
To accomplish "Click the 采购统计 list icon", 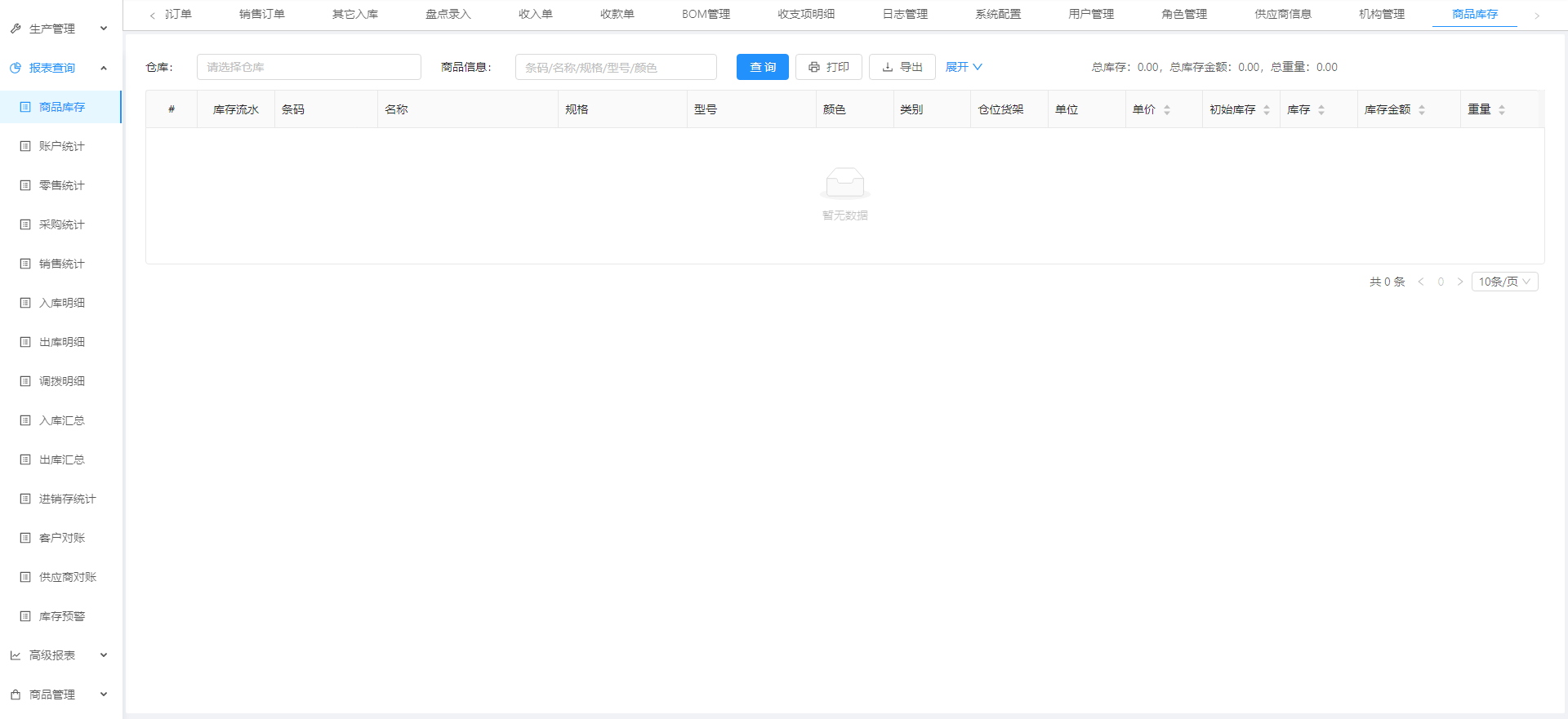I will 25,224.
